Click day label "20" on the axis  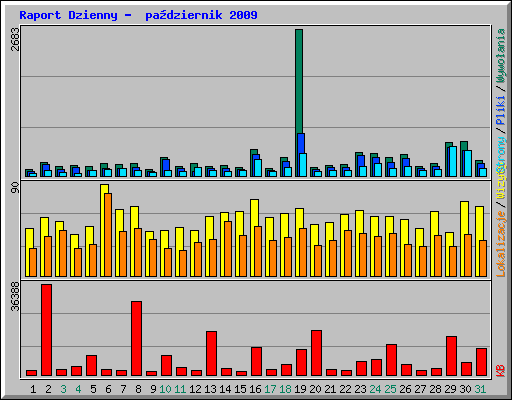tap(315, 389)
